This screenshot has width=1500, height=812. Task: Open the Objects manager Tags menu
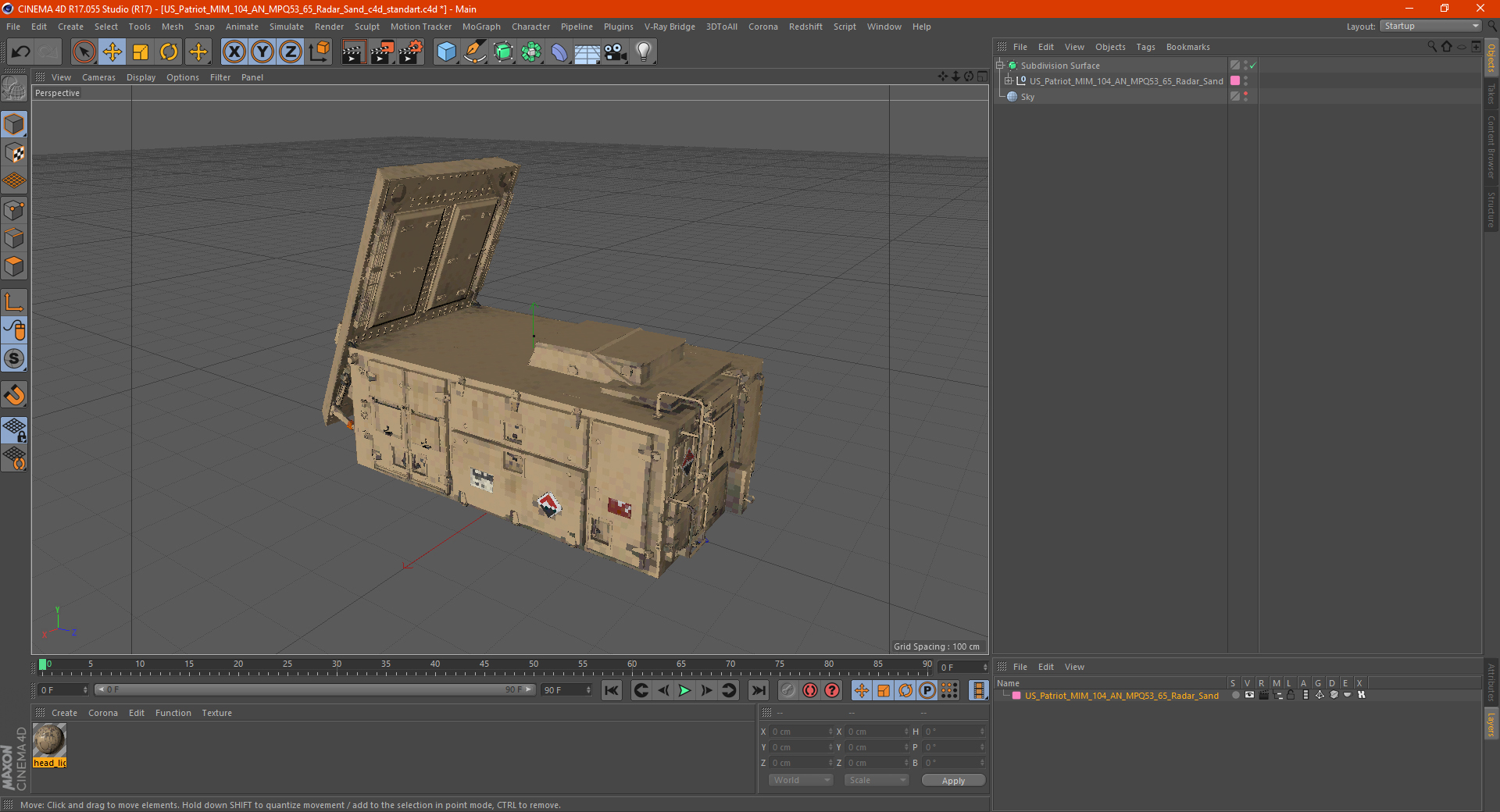point(1145,47)
